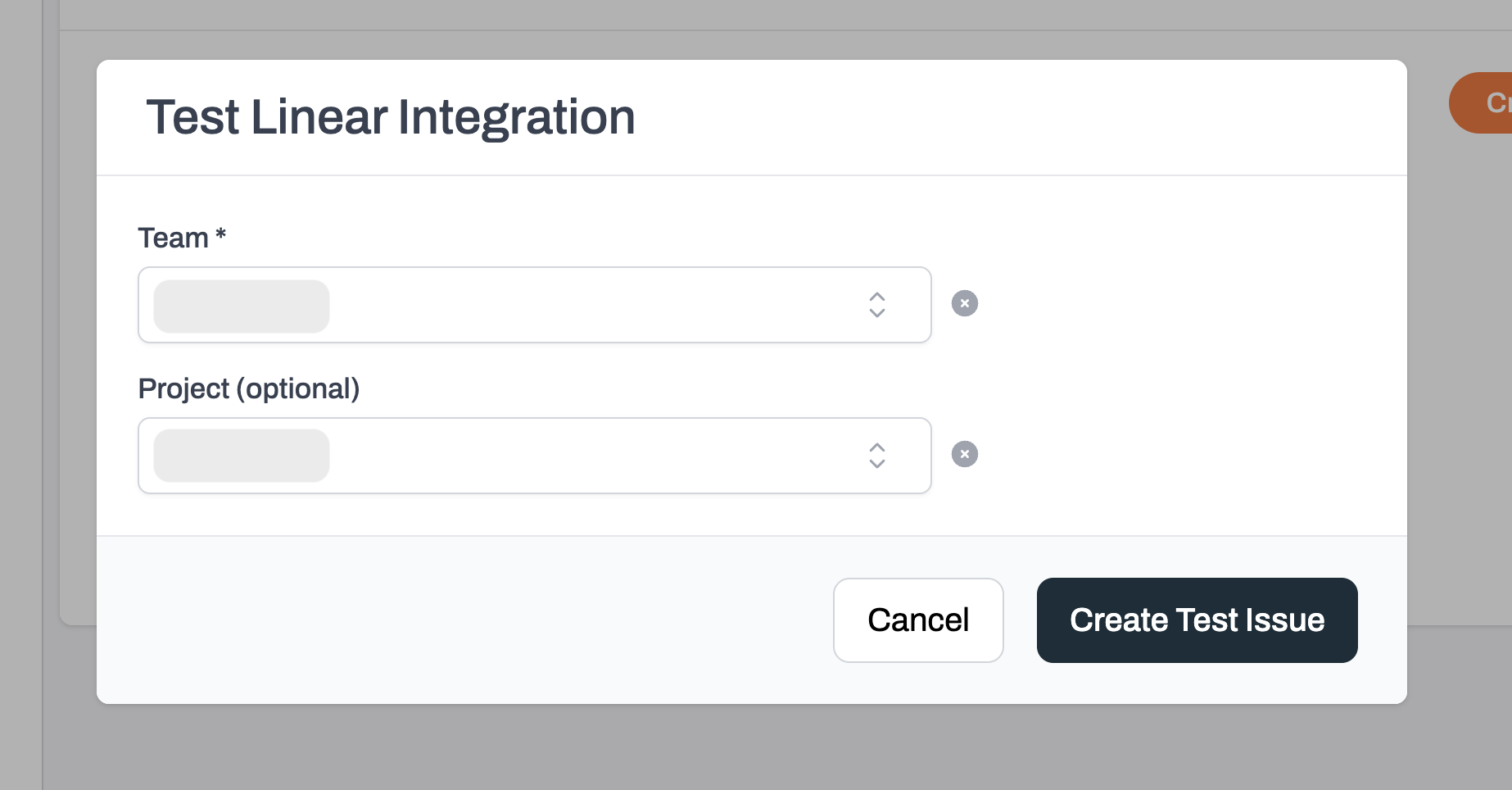The height and width of the screenshot is (790, 1512).
Task: Dismiss the dialog with Cancel
Action: [917, 620]
